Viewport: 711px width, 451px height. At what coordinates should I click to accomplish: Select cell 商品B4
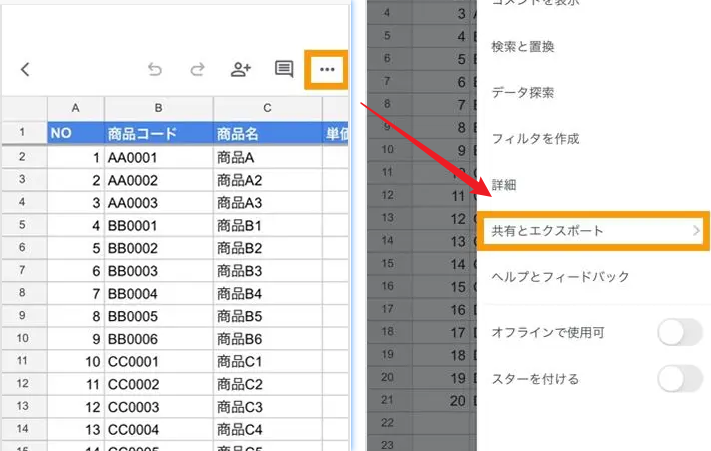click(268, 293)
